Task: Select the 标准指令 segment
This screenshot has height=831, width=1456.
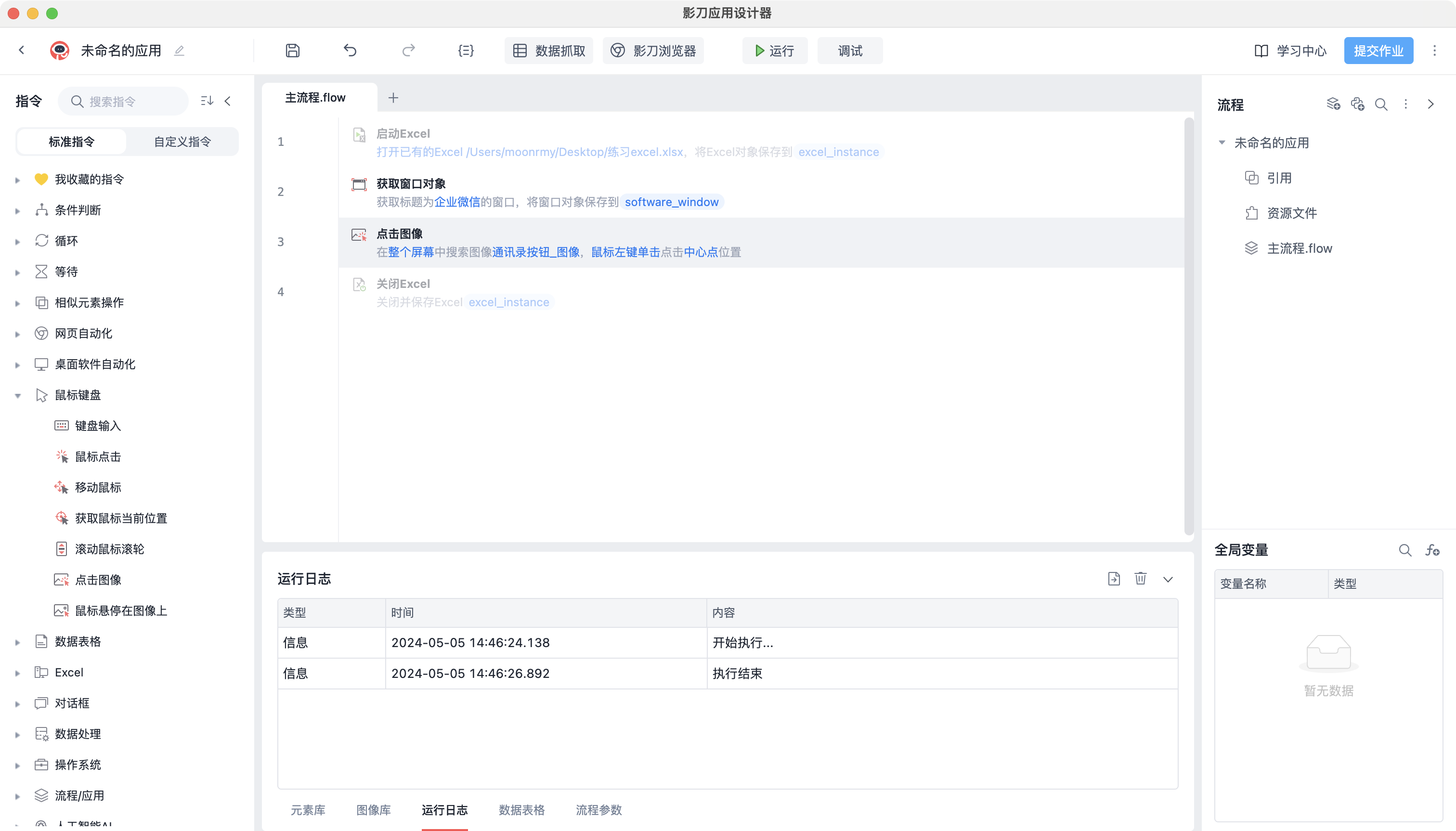Action: pos(71,142)
